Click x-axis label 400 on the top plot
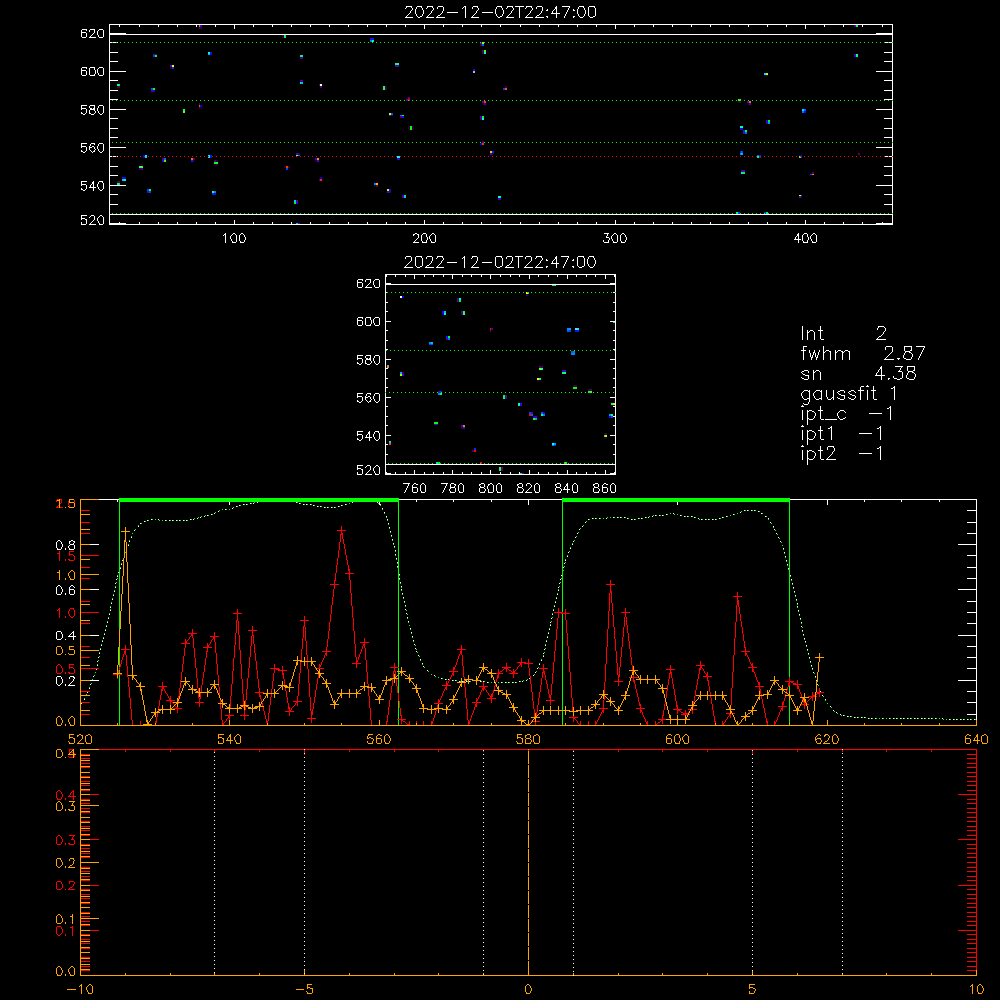 [805, 239]
